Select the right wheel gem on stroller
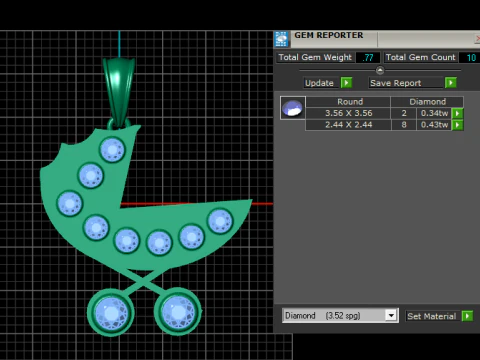This screenshot has width=480, height=360. 178,313
